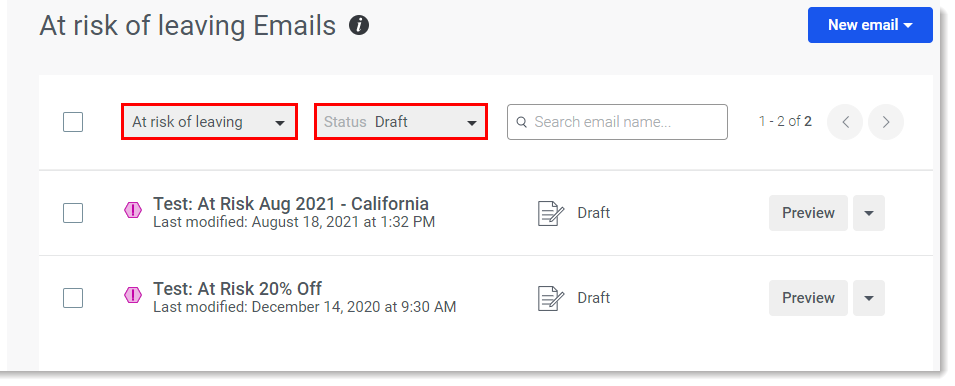Open the Status Draft filter dropdown
955x386 pixels.
click(401, 122)
